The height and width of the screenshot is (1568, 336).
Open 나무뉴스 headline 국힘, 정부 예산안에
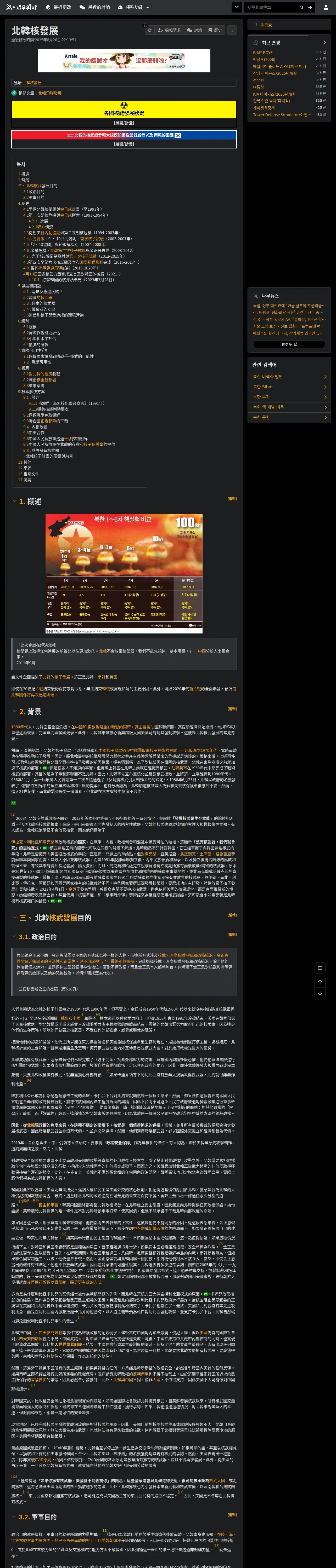[289, 305]
